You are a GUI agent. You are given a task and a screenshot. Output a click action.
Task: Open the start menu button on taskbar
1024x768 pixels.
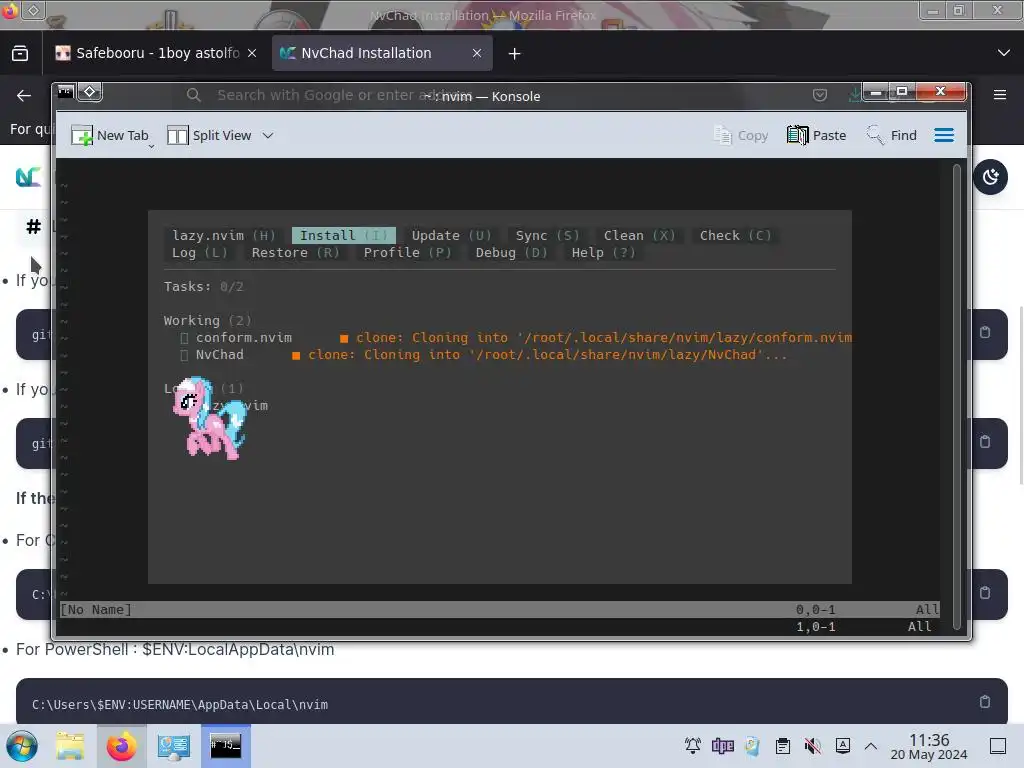tap(22, 746)
